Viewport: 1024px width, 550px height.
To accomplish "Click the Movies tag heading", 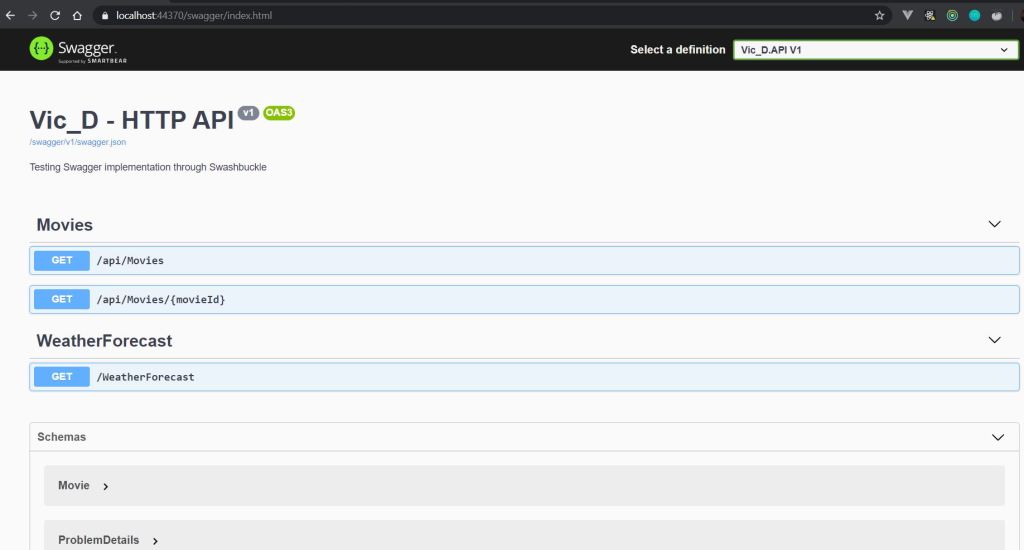I will click(65, 225).
